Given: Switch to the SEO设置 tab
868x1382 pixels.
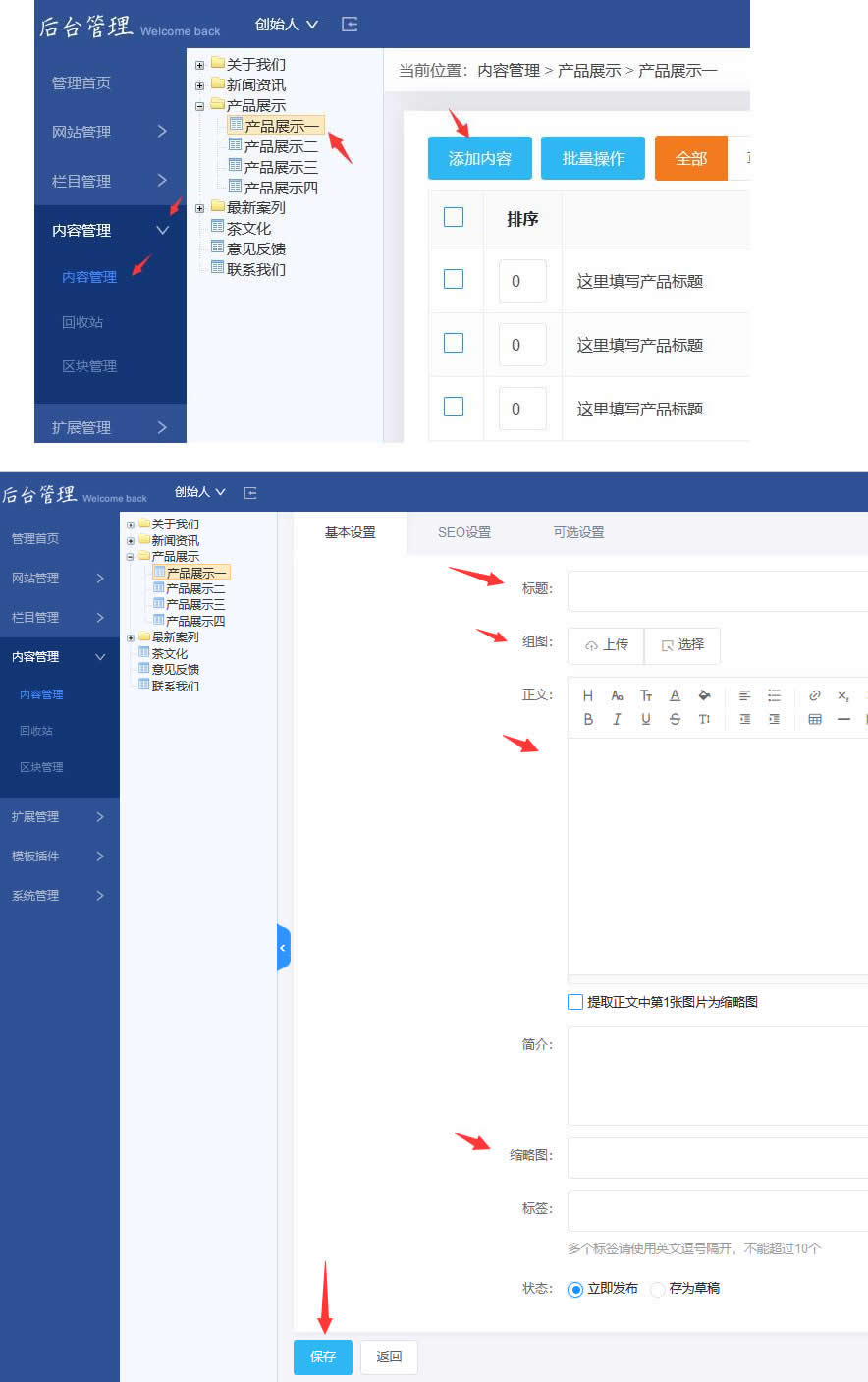Looking at the screenshot, I should point(463,532).
